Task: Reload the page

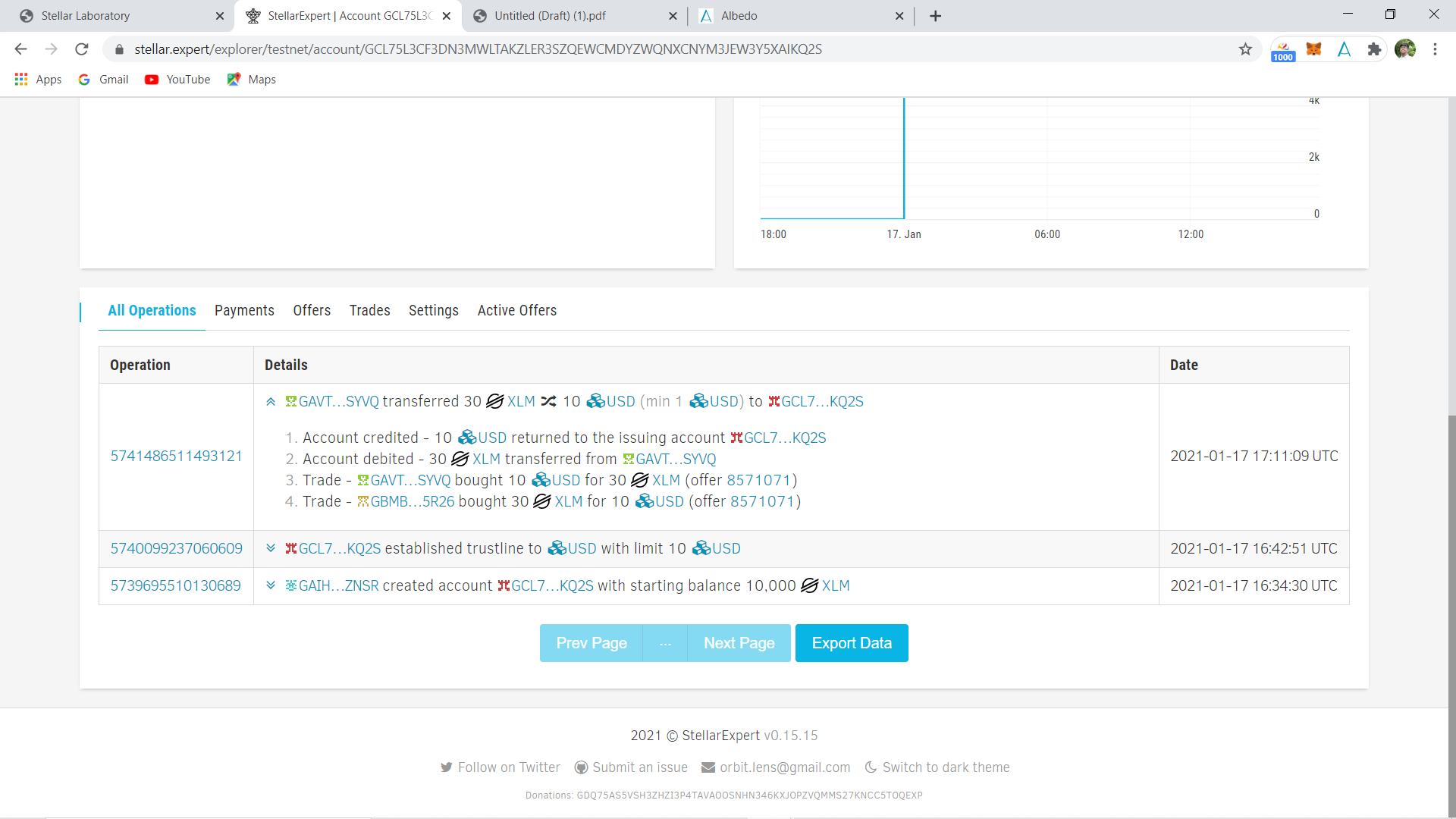Action: [82, 49]
